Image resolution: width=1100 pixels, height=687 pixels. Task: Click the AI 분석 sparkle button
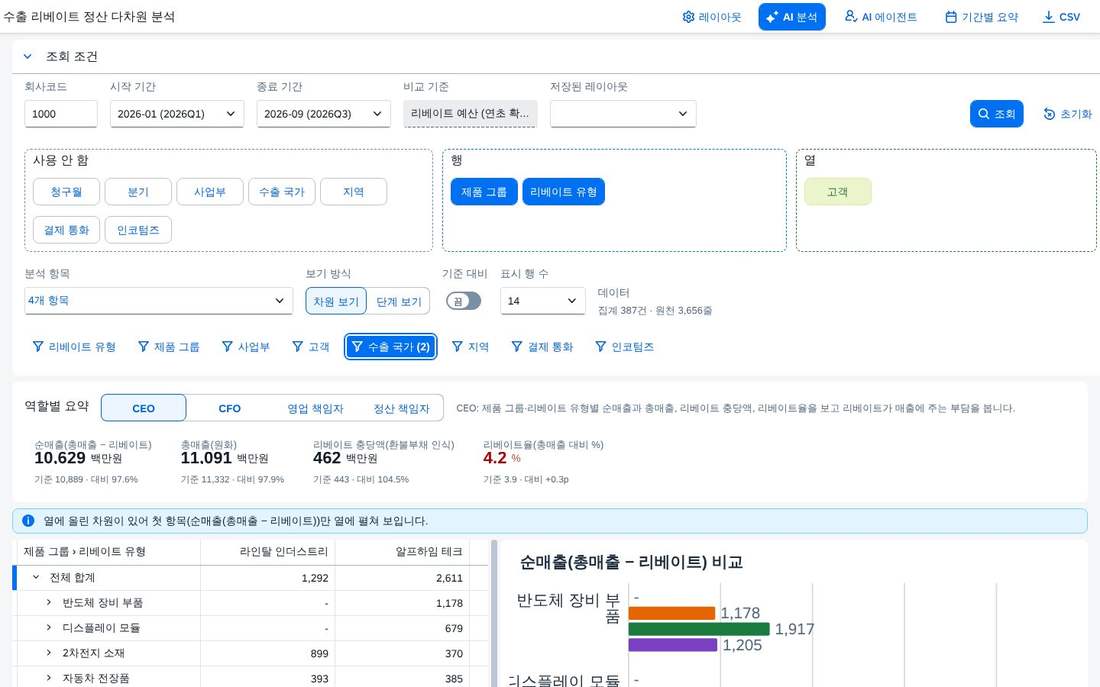[x=791, y=17]
